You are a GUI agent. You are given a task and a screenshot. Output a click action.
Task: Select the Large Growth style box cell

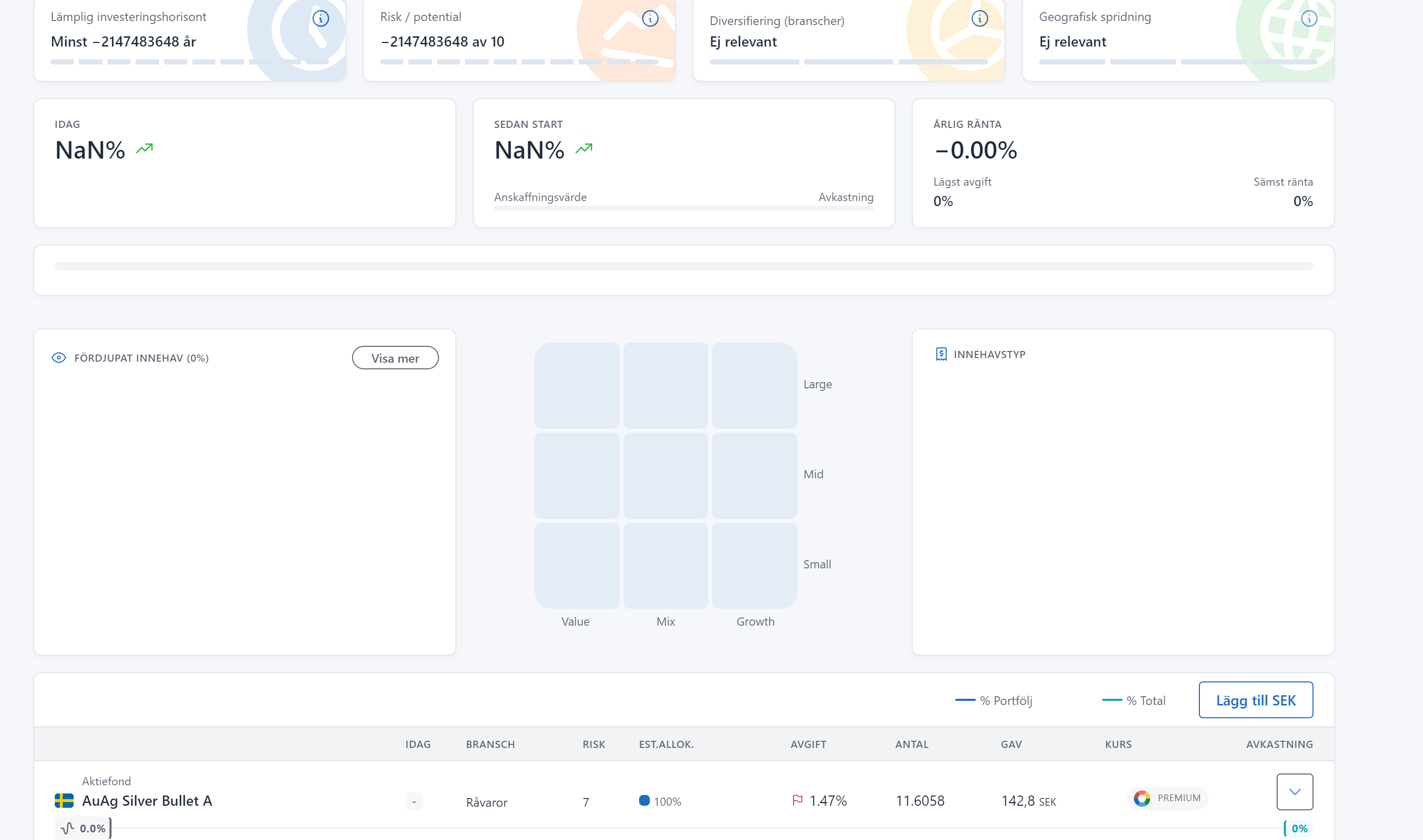coord(754,385)
